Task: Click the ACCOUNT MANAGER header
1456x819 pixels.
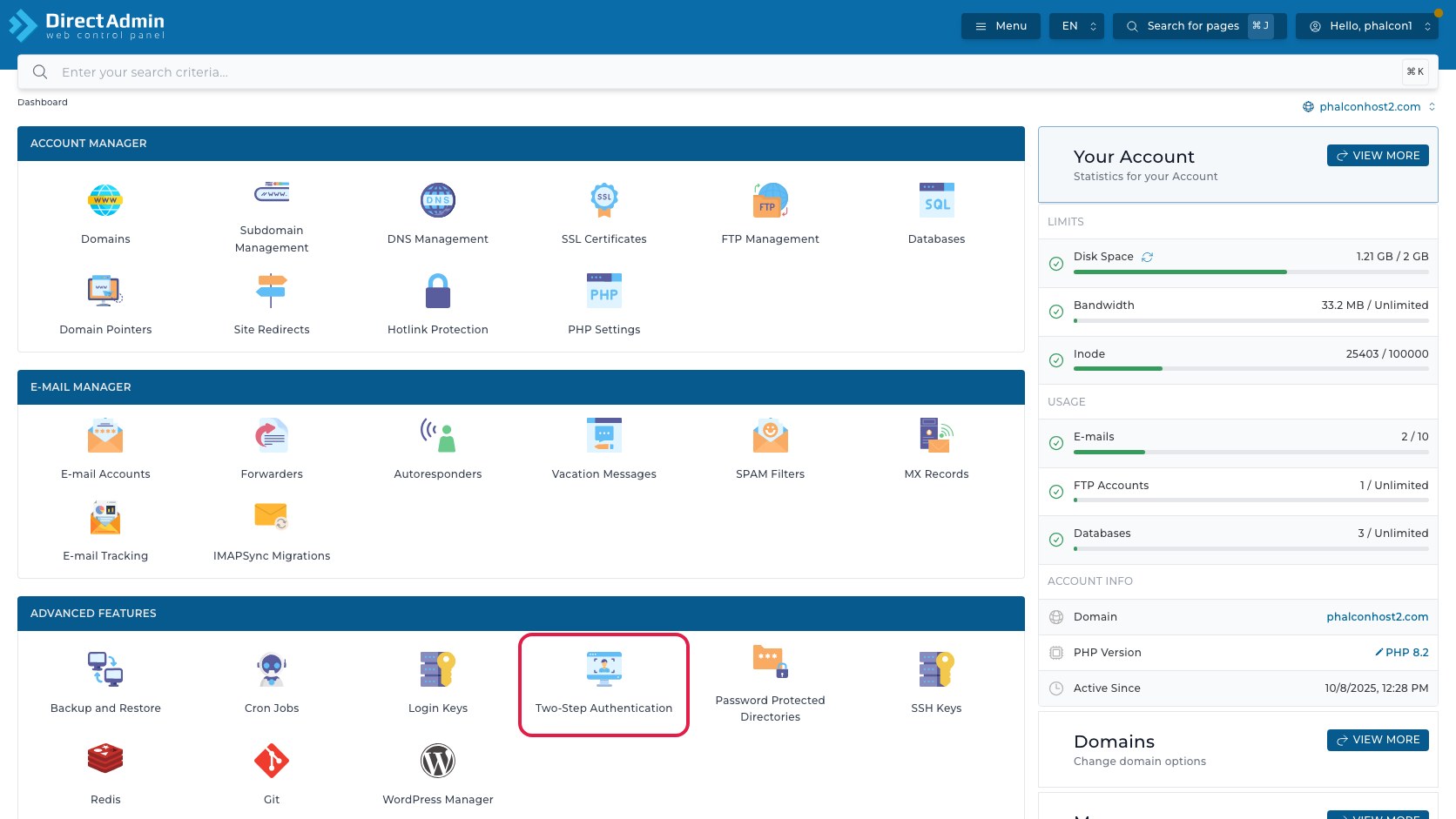Action: 521,144
